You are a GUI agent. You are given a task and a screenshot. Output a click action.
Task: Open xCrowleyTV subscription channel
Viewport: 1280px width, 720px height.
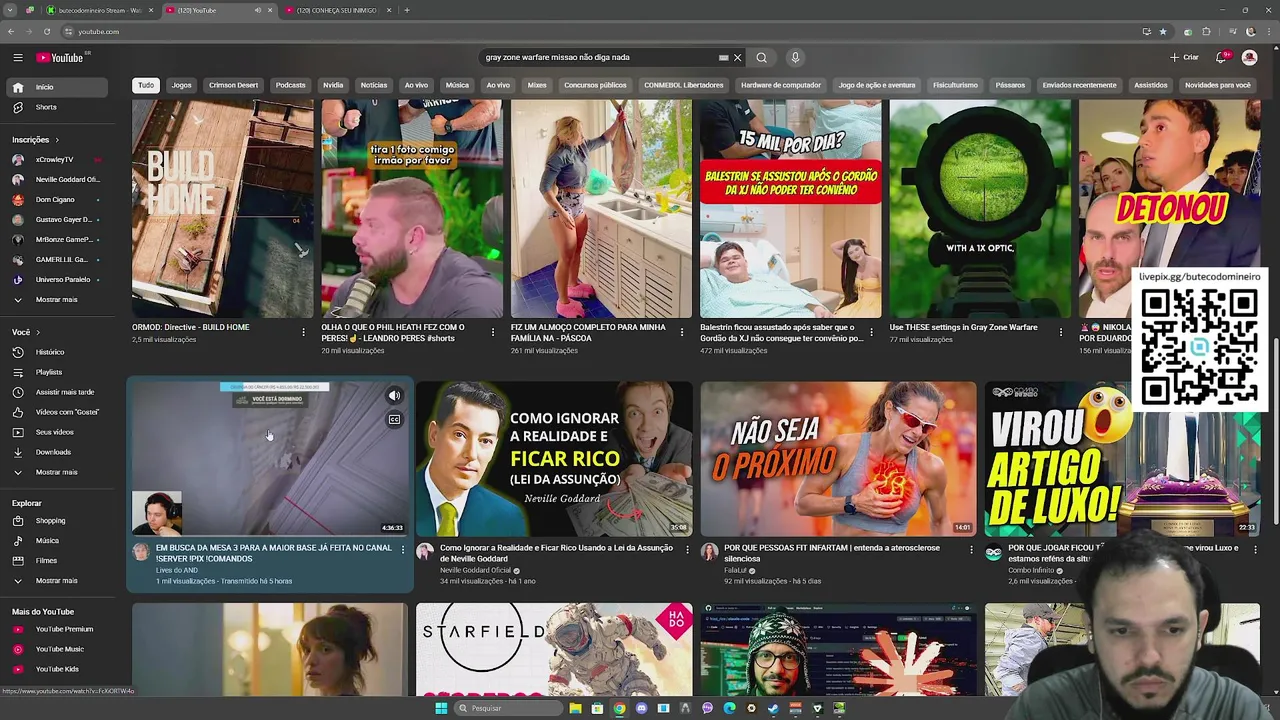coord(56,160)
